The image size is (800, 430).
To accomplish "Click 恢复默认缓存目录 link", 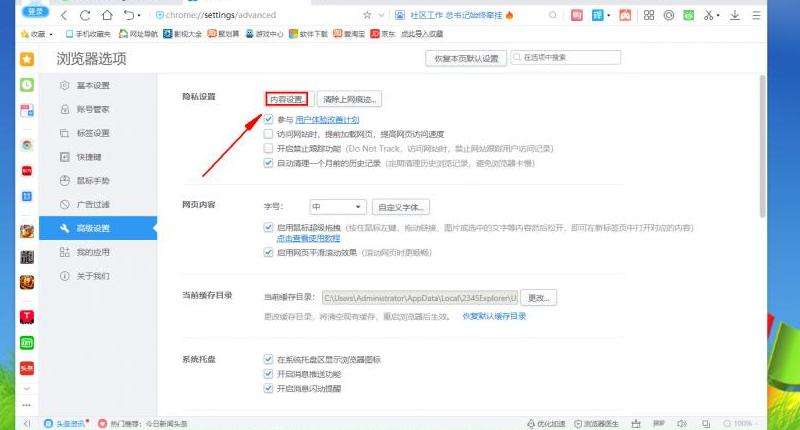I will 493,316.
